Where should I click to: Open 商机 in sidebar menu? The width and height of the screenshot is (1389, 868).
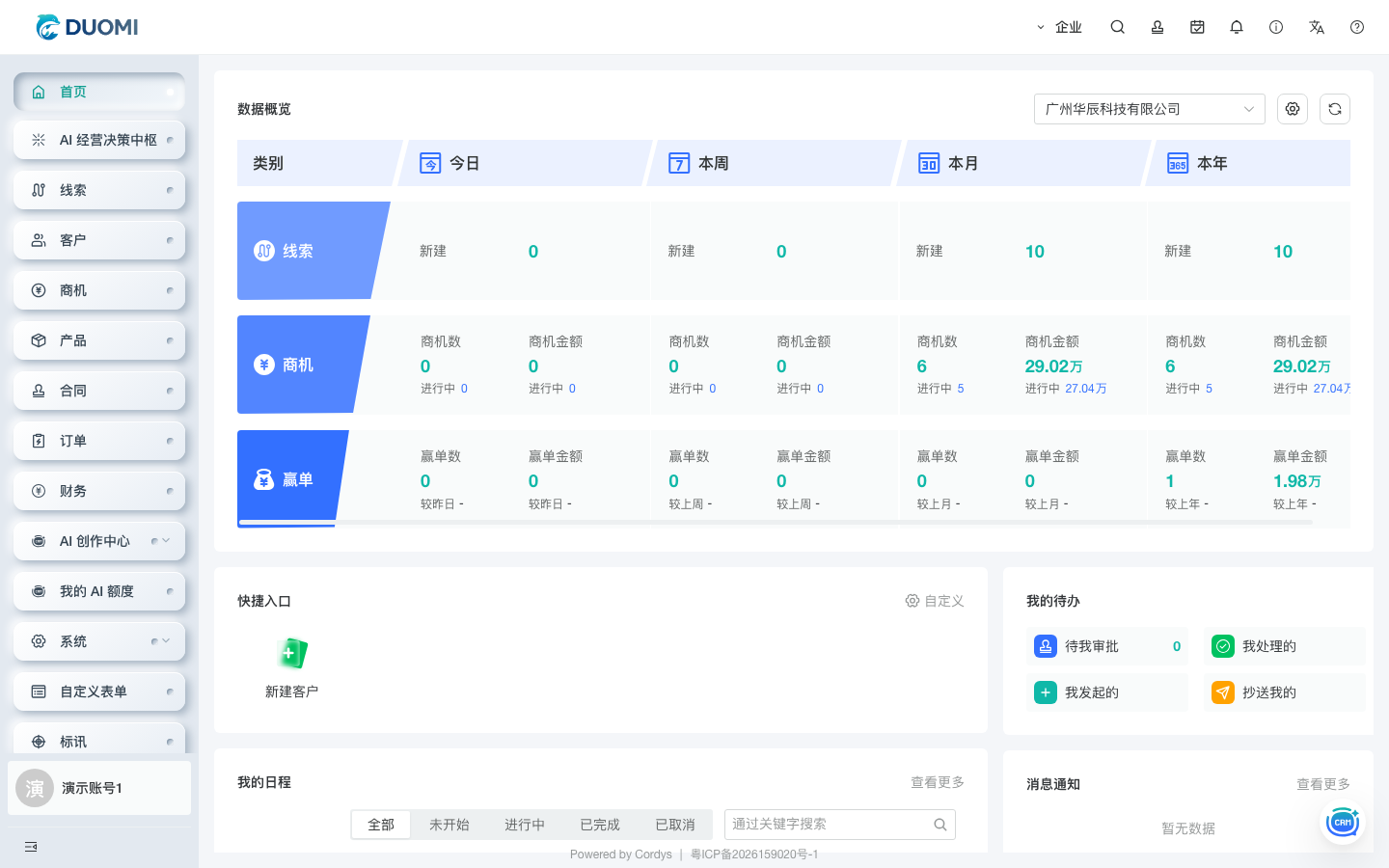pos(99,290)
